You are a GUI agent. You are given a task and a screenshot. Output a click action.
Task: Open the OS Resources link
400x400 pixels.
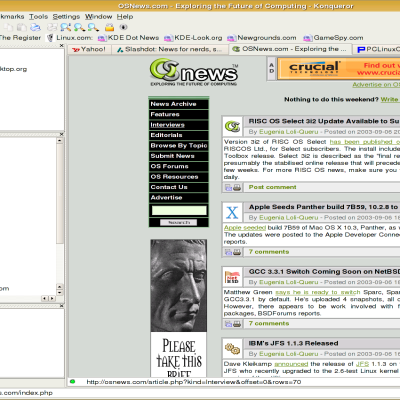coord(178,177)
